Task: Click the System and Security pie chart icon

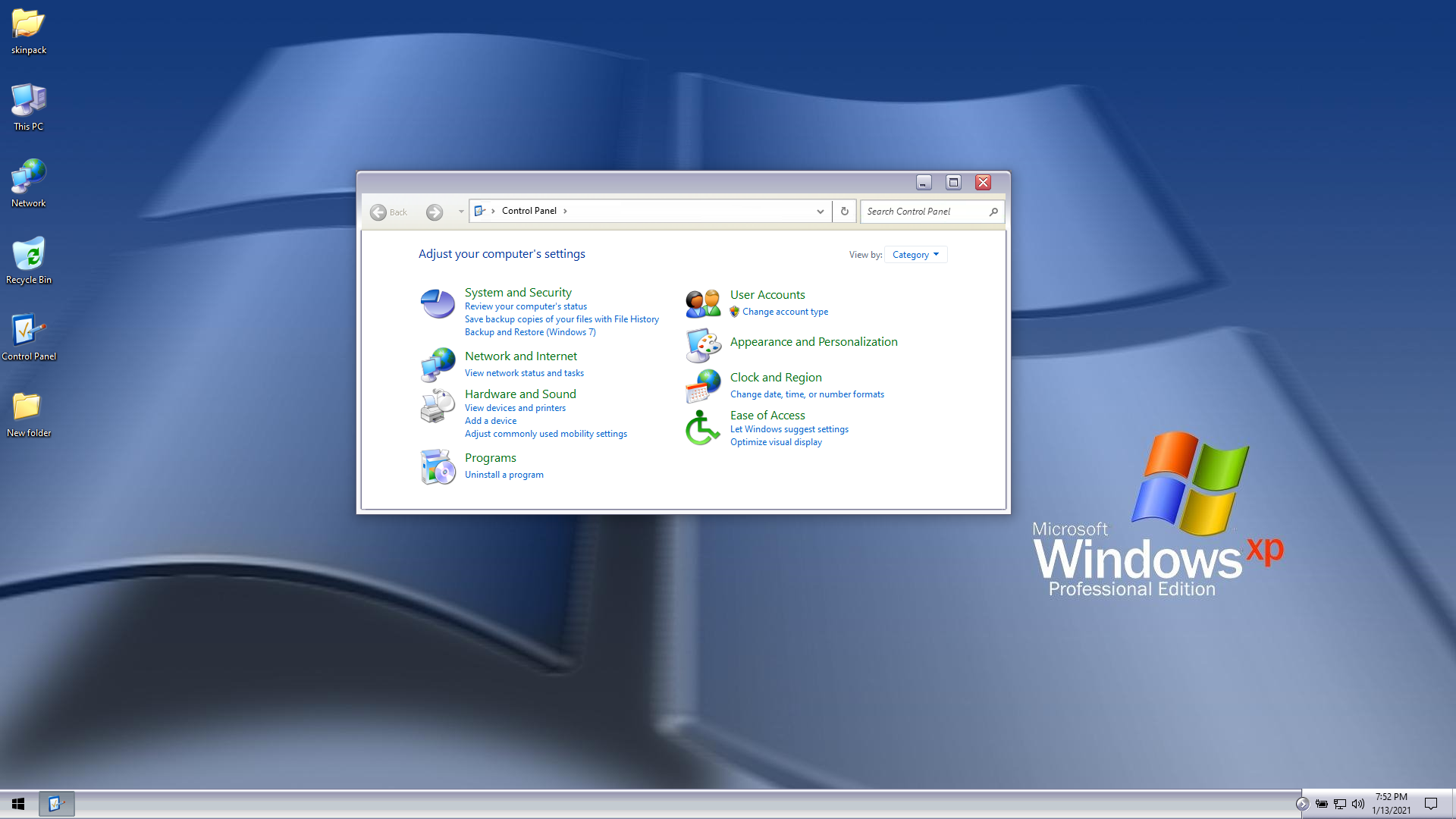Action: click(438, 304)
